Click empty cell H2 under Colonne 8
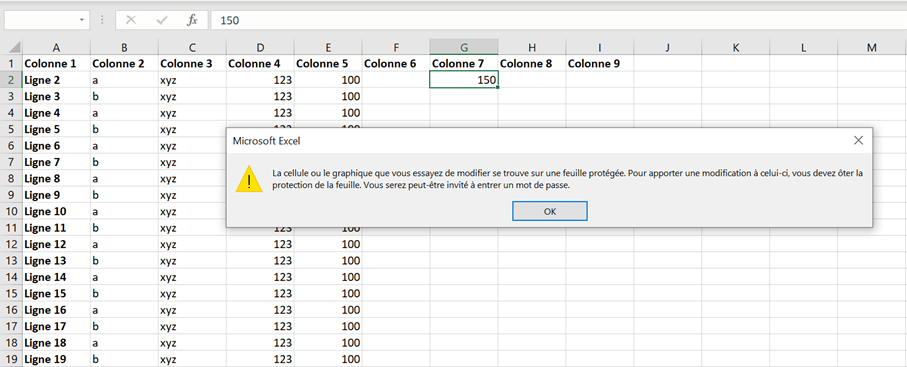Screen dimensions: 907x367 point(532,80)
